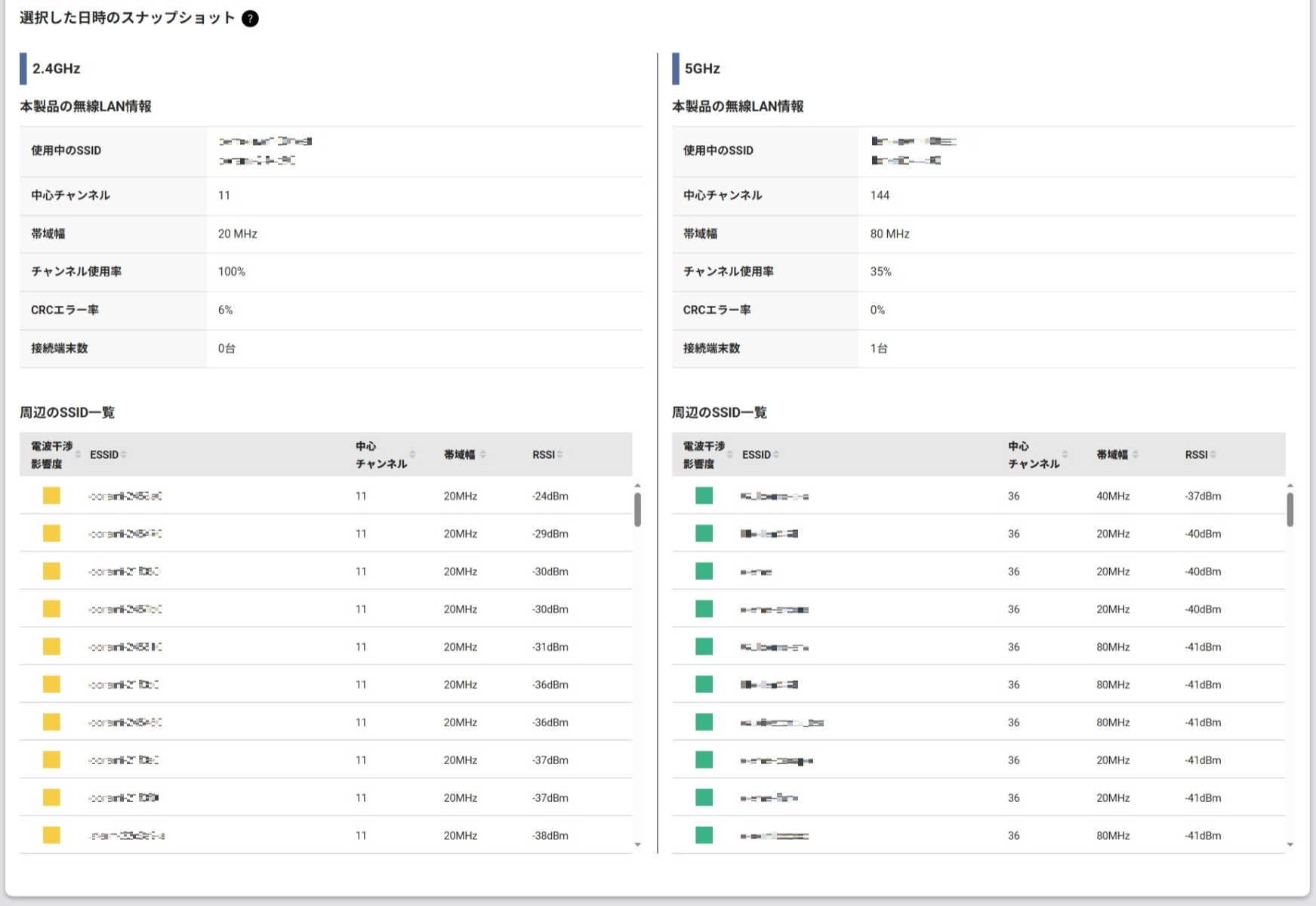Sort 5GHz list by 中心チャンネル
The image size is (1316, 906).
pos(1037,455)
